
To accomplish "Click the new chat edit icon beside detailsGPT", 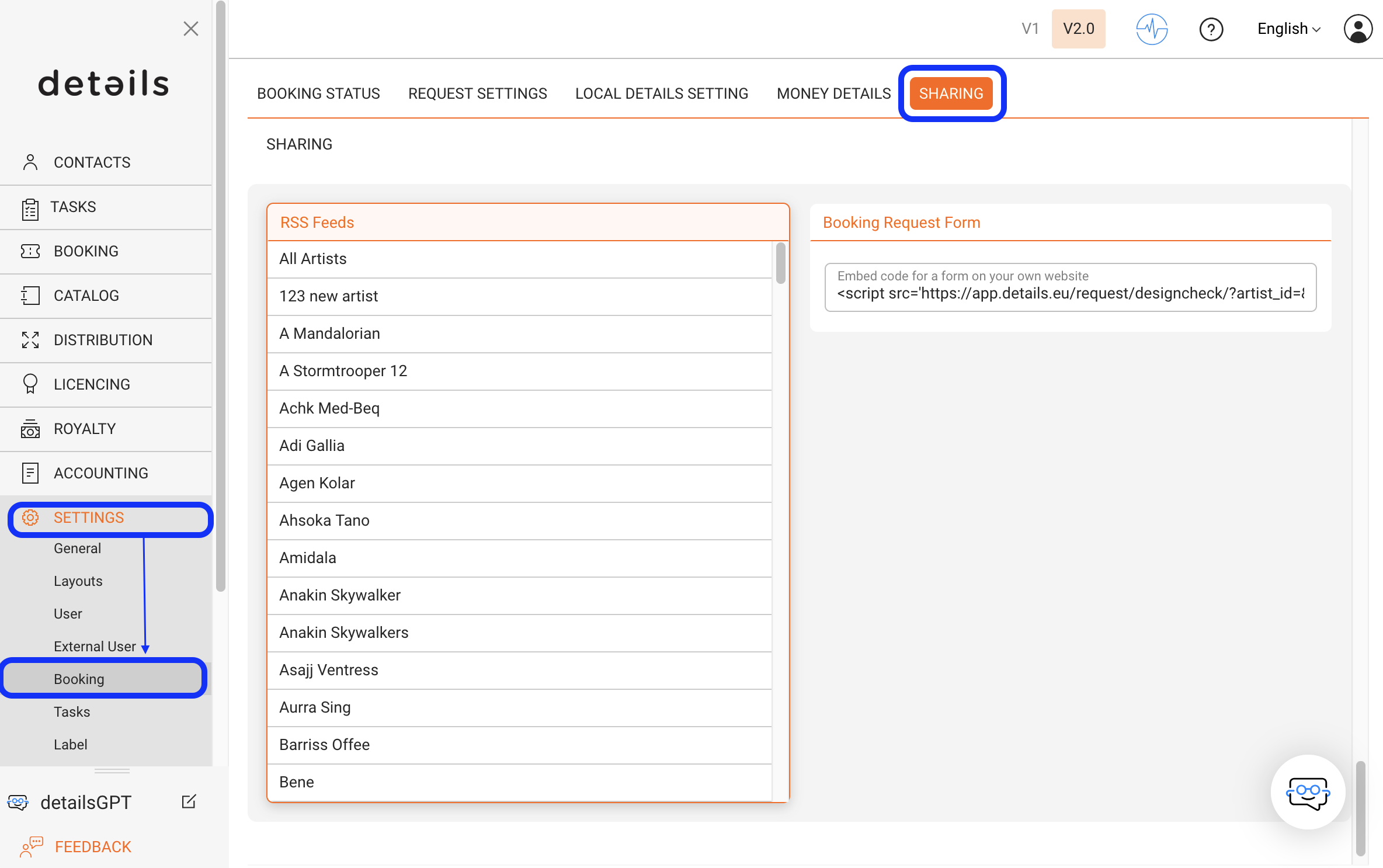I will point(189,801).
